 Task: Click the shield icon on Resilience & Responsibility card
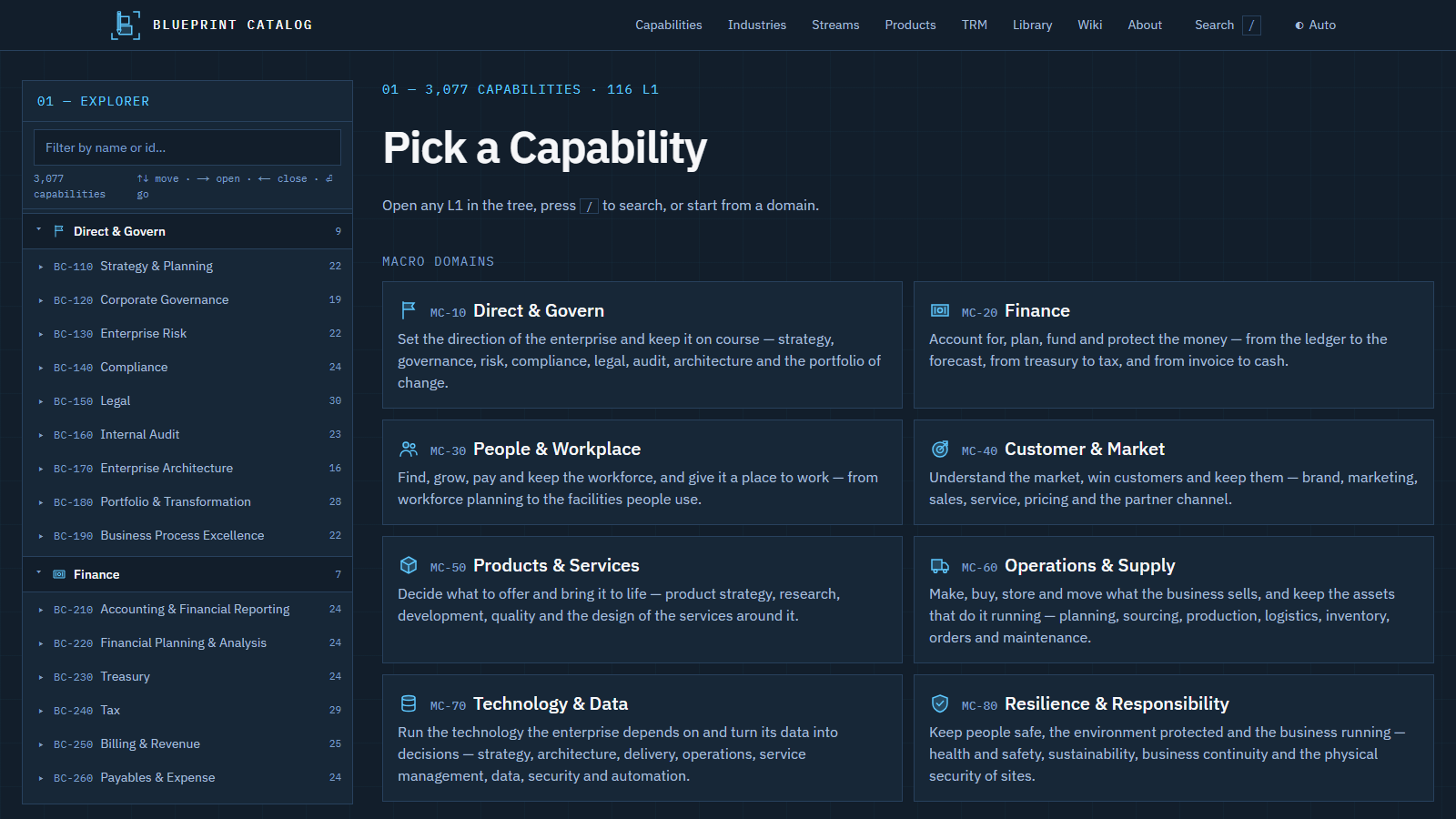940,703
